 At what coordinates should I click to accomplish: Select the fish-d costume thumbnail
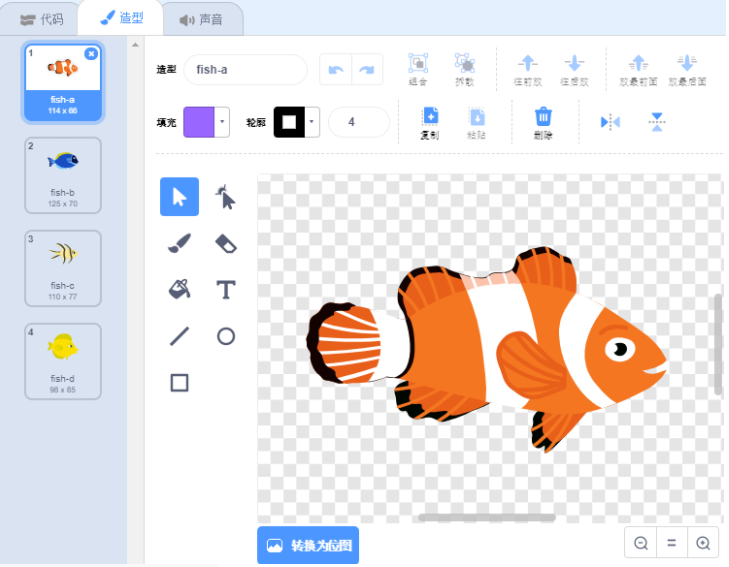(x=63, y=361)
